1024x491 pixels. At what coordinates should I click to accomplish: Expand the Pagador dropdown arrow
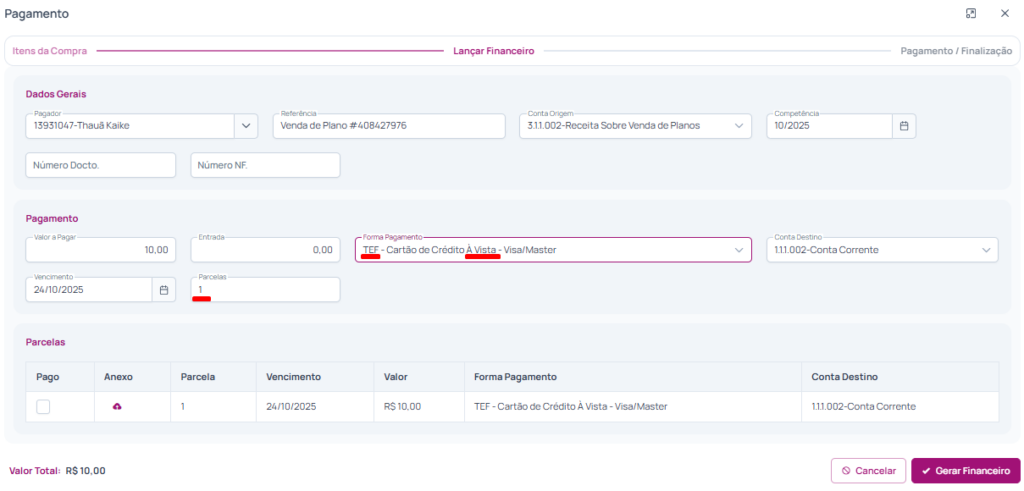[x=246, y=126]
